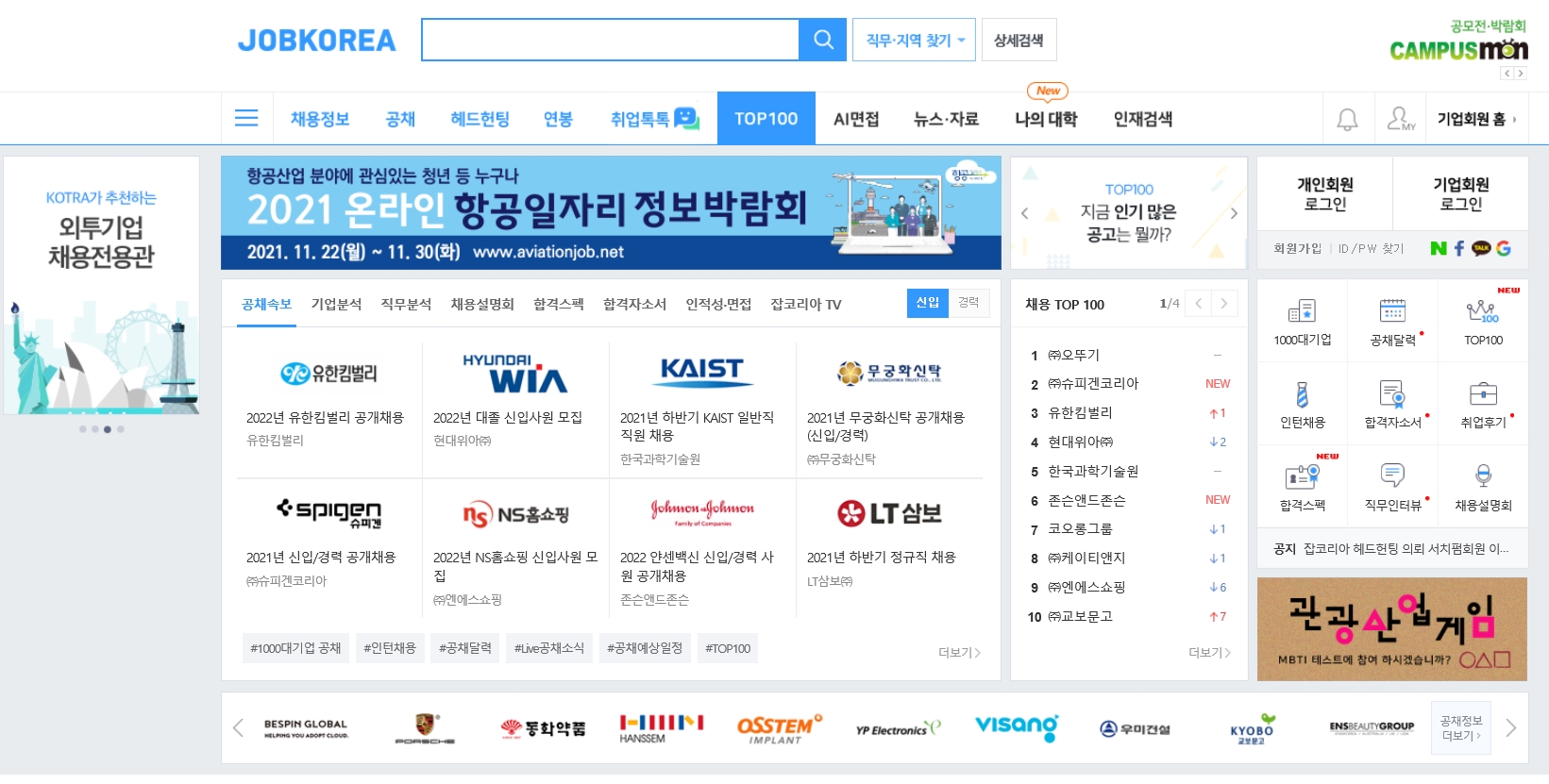This screenshot has width=1549, height=784.
Task: Switch to the 잡코리아 TV tab
Action: [805, 304]
